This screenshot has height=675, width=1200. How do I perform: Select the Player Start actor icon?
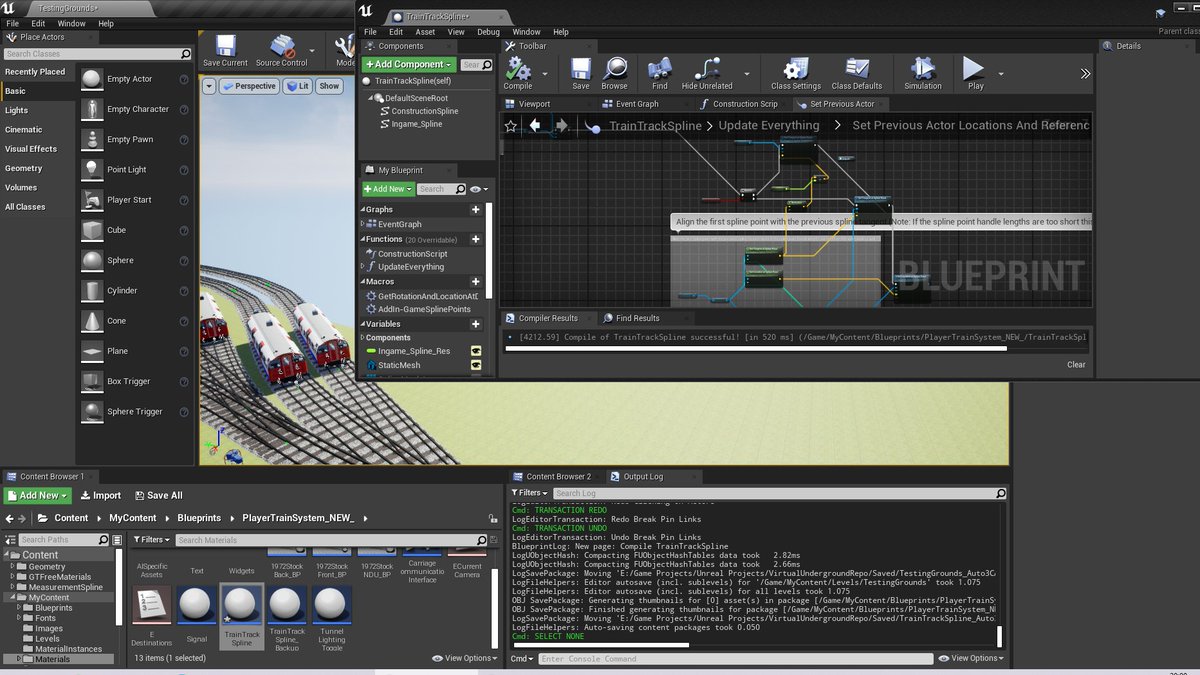(92, 200)
